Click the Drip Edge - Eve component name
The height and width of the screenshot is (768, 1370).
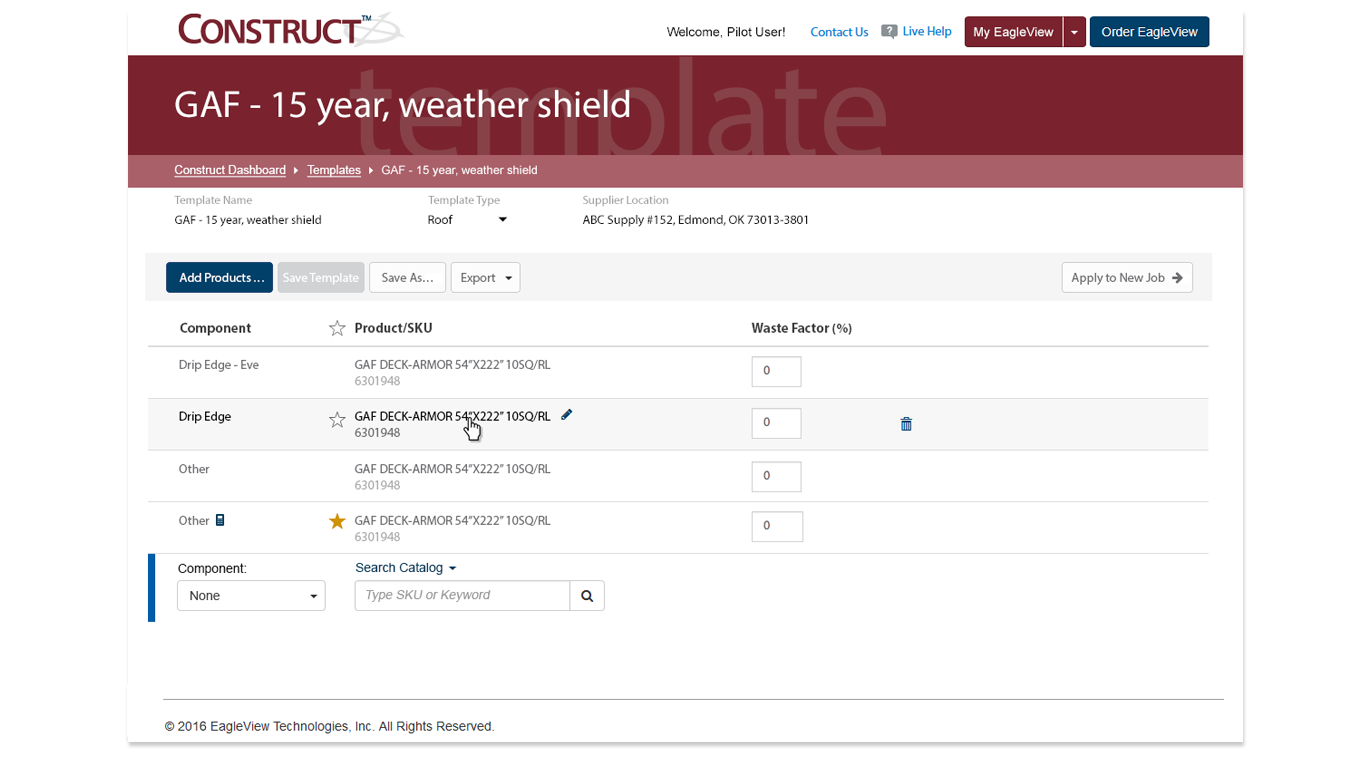click(x=219, y=365)
